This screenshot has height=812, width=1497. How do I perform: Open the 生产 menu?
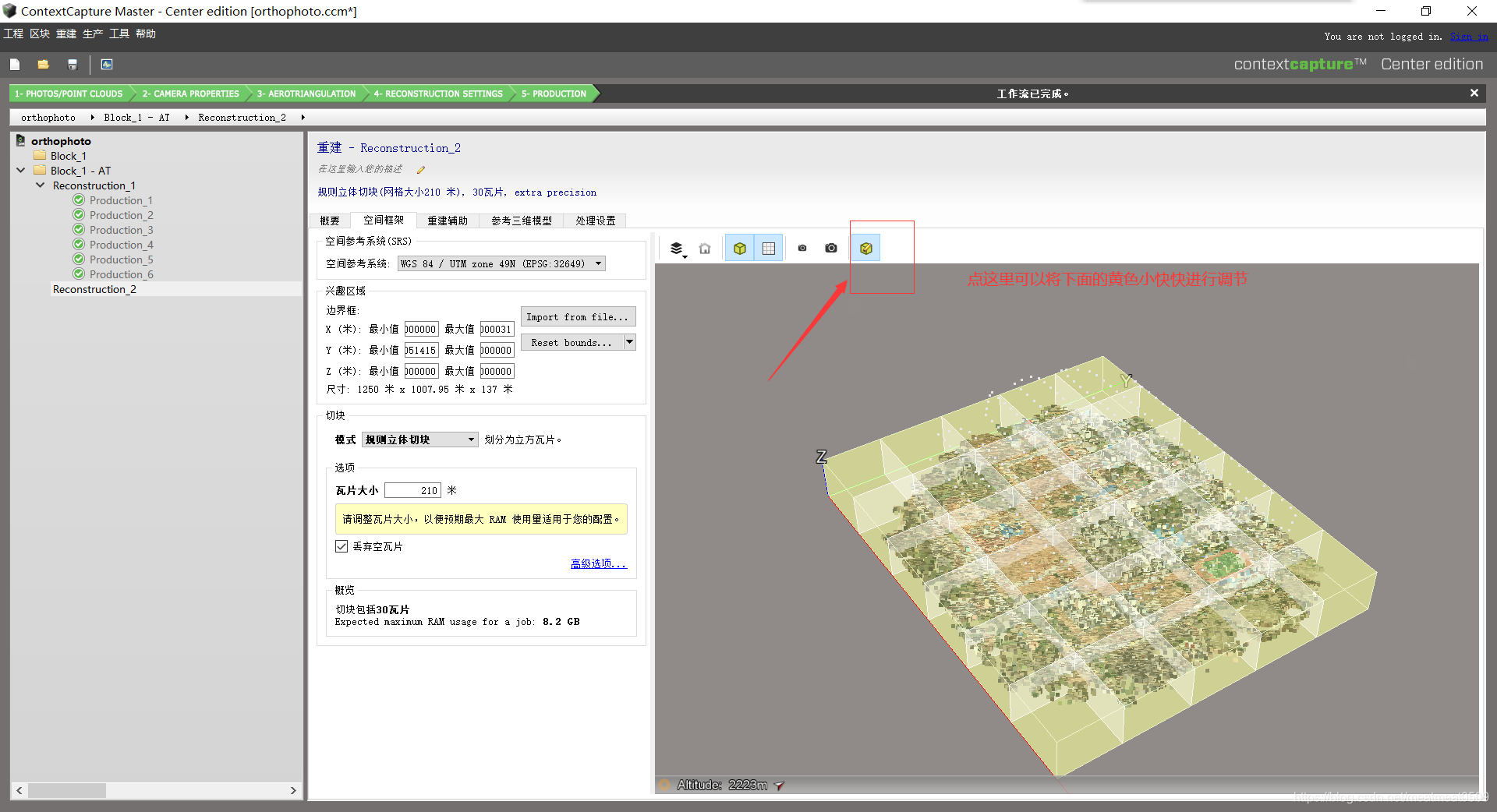tap(93, 34)
